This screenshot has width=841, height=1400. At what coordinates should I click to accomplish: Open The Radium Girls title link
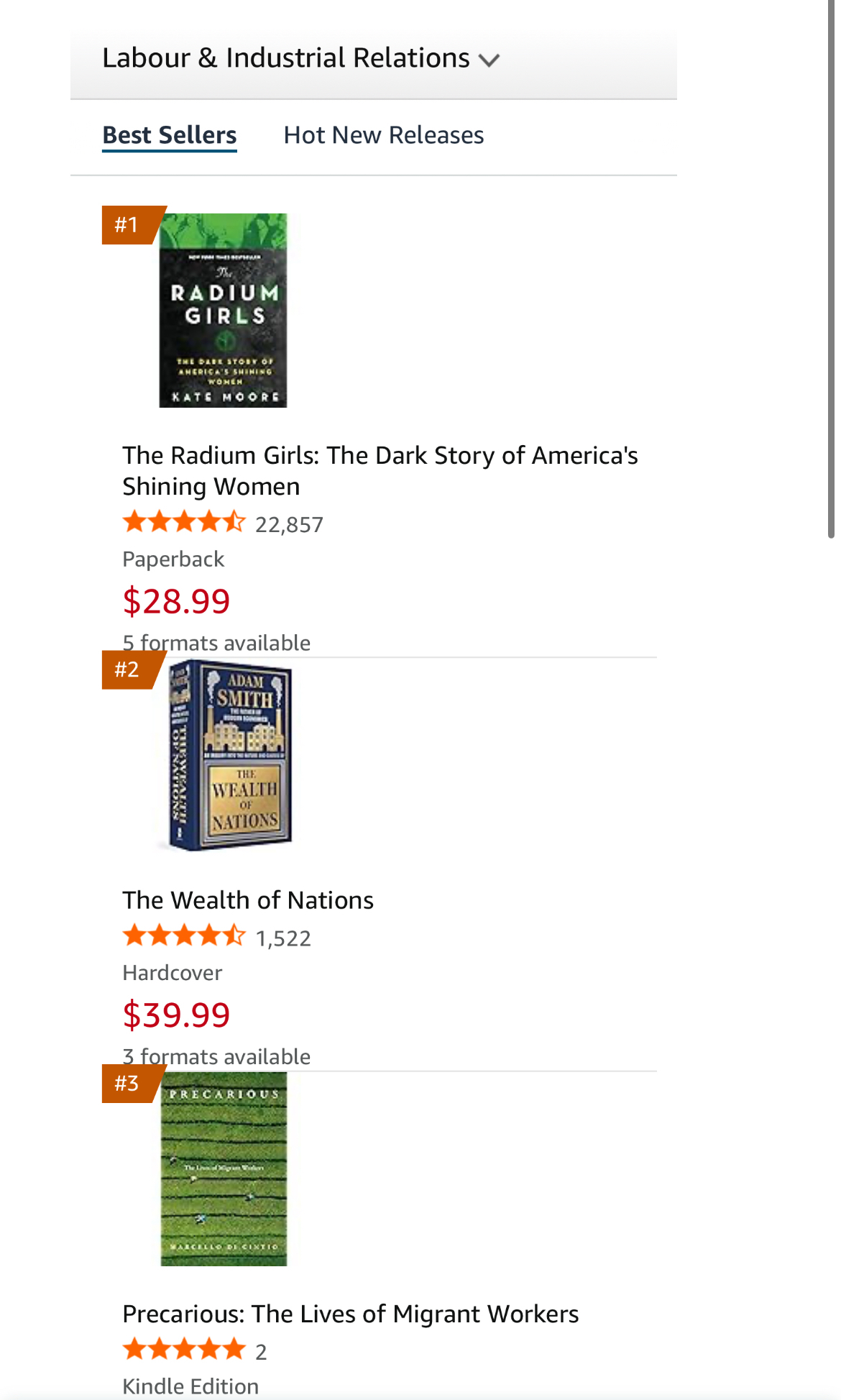(x=380, y=470)
